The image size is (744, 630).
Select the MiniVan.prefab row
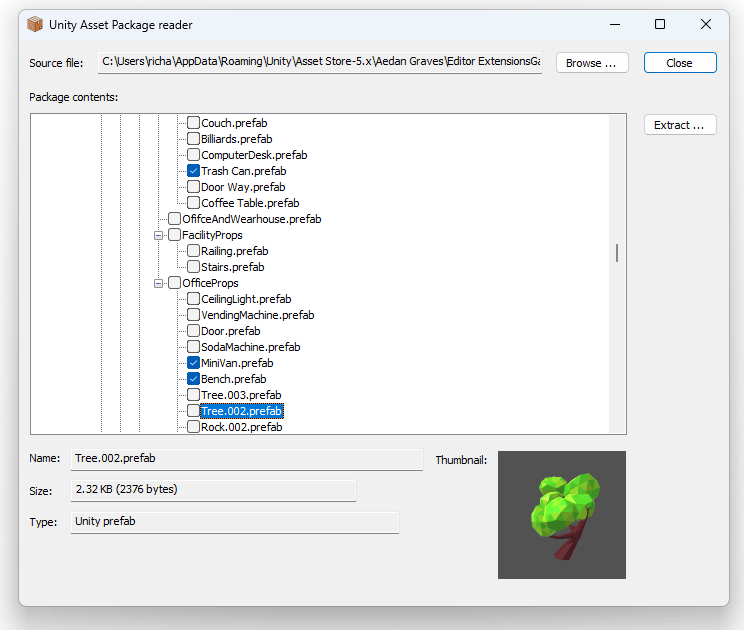[x=237, y=363]
